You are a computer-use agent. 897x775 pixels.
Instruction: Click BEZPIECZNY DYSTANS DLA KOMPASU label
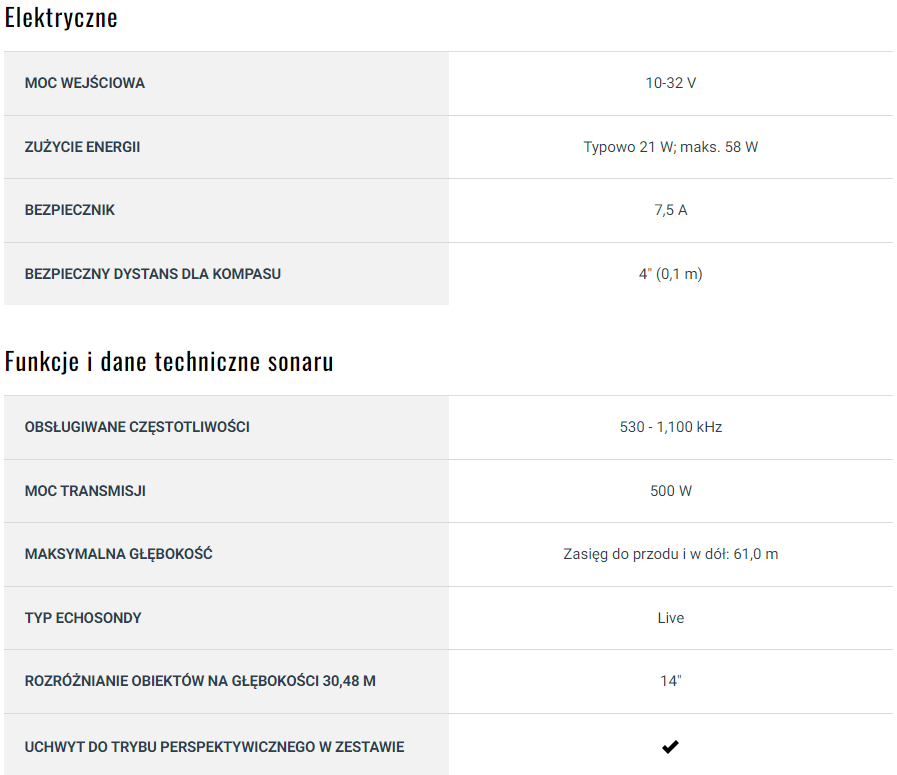pos(153,274)
